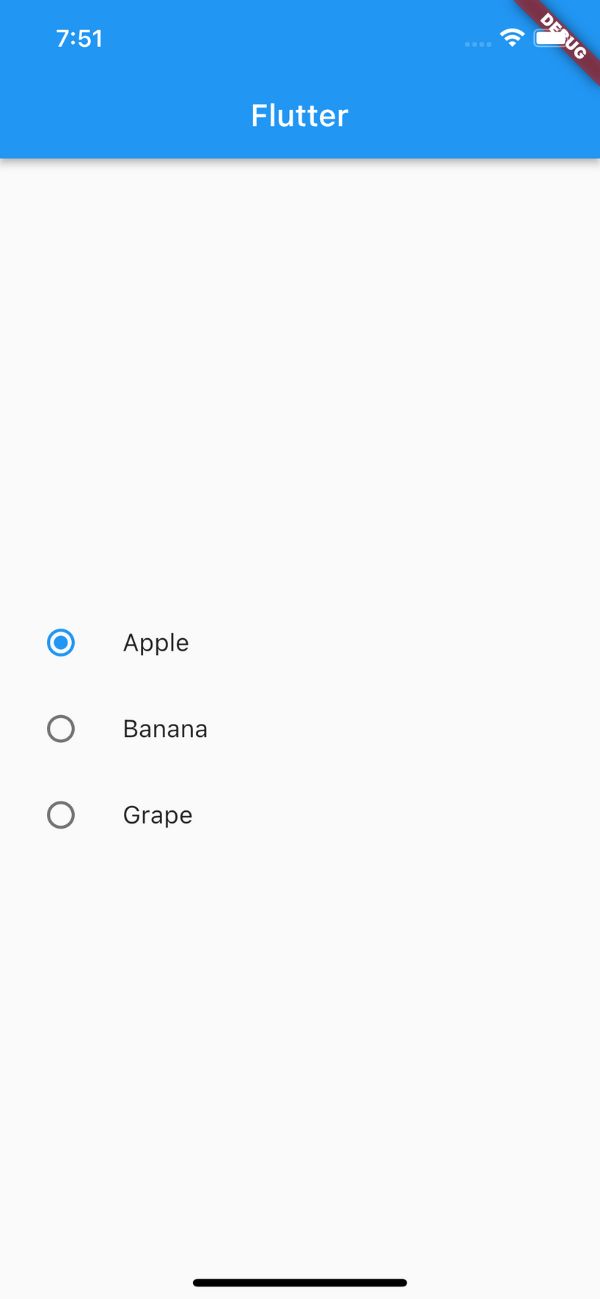
Task: Click the Flutter app bar title
Action: click(299, 115)
